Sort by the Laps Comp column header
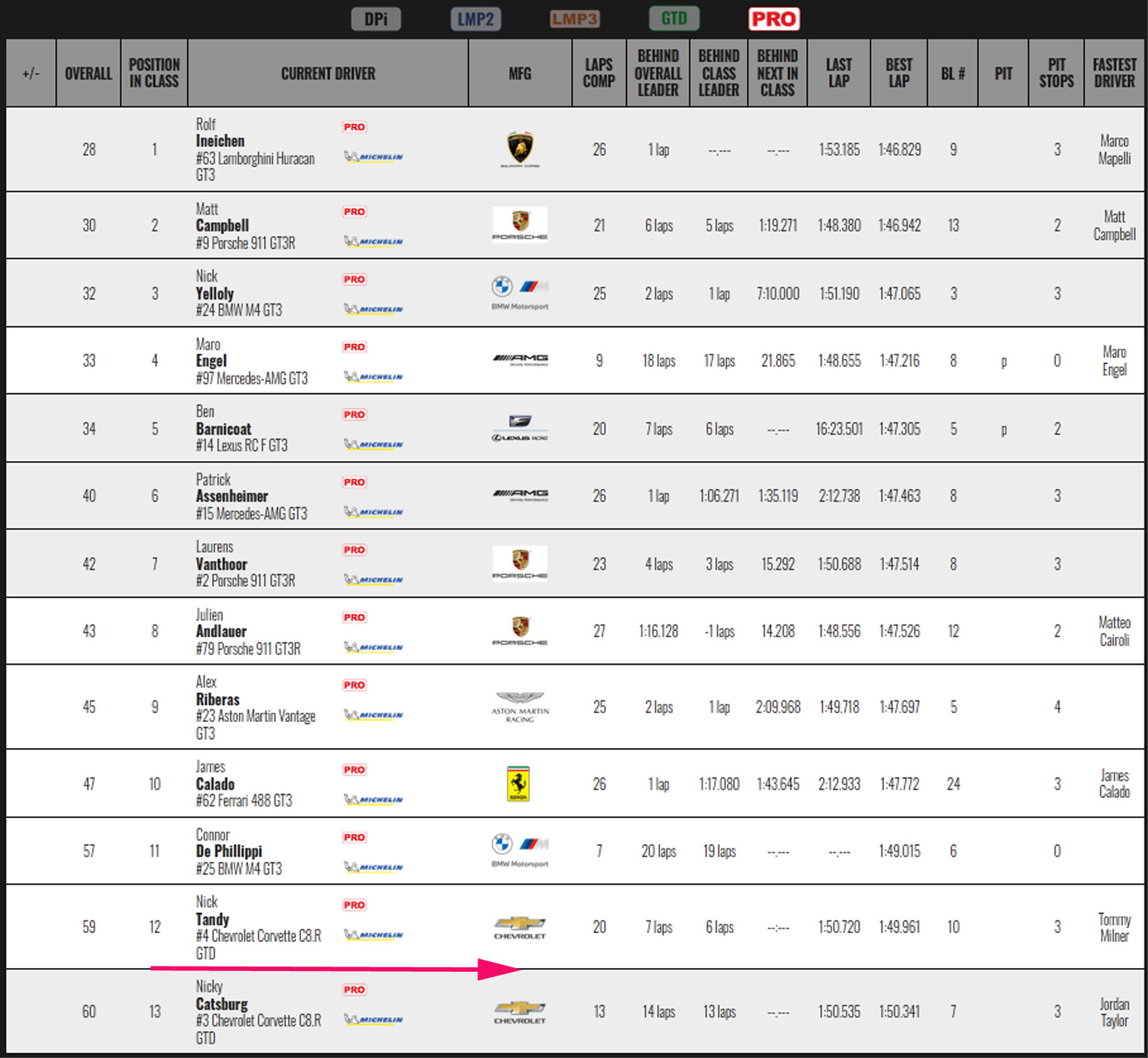This screenshot has width=1148, height=1058. click(x=599, y=73)
